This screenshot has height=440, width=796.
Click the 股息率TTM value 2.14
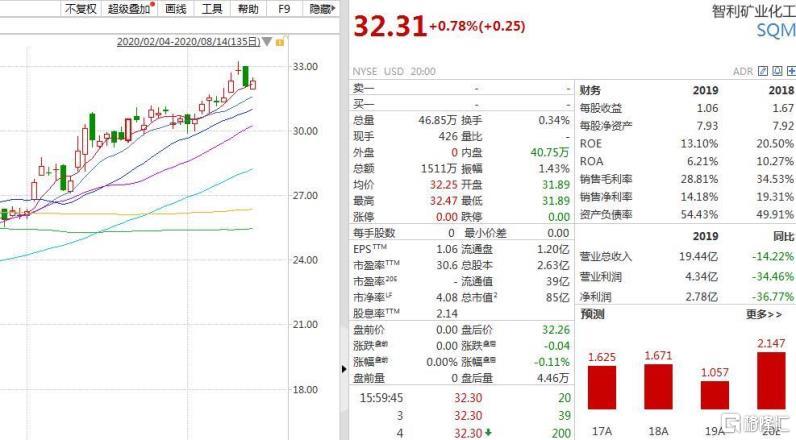tap(447, 314)
